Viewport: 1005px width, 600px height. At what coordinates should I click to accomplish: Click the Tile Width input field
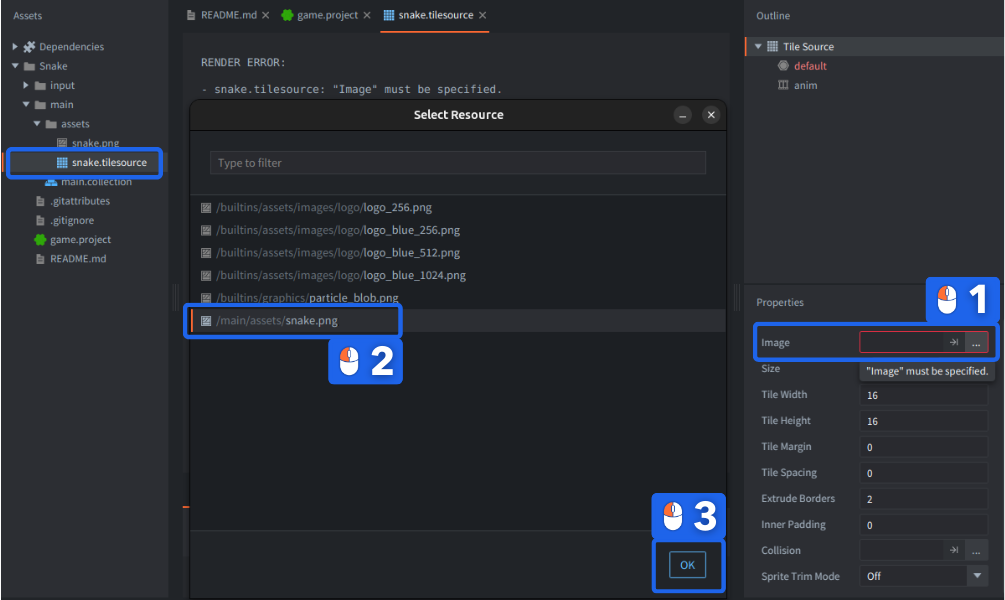pos(923,395)
